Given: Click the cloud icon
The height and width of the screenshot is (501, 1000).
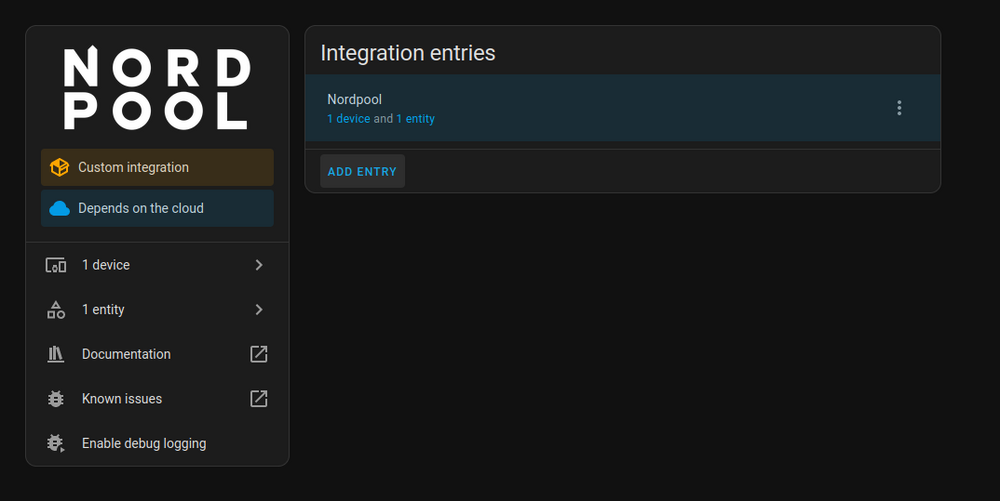Looking at the screenshot, I should [60, 209].
